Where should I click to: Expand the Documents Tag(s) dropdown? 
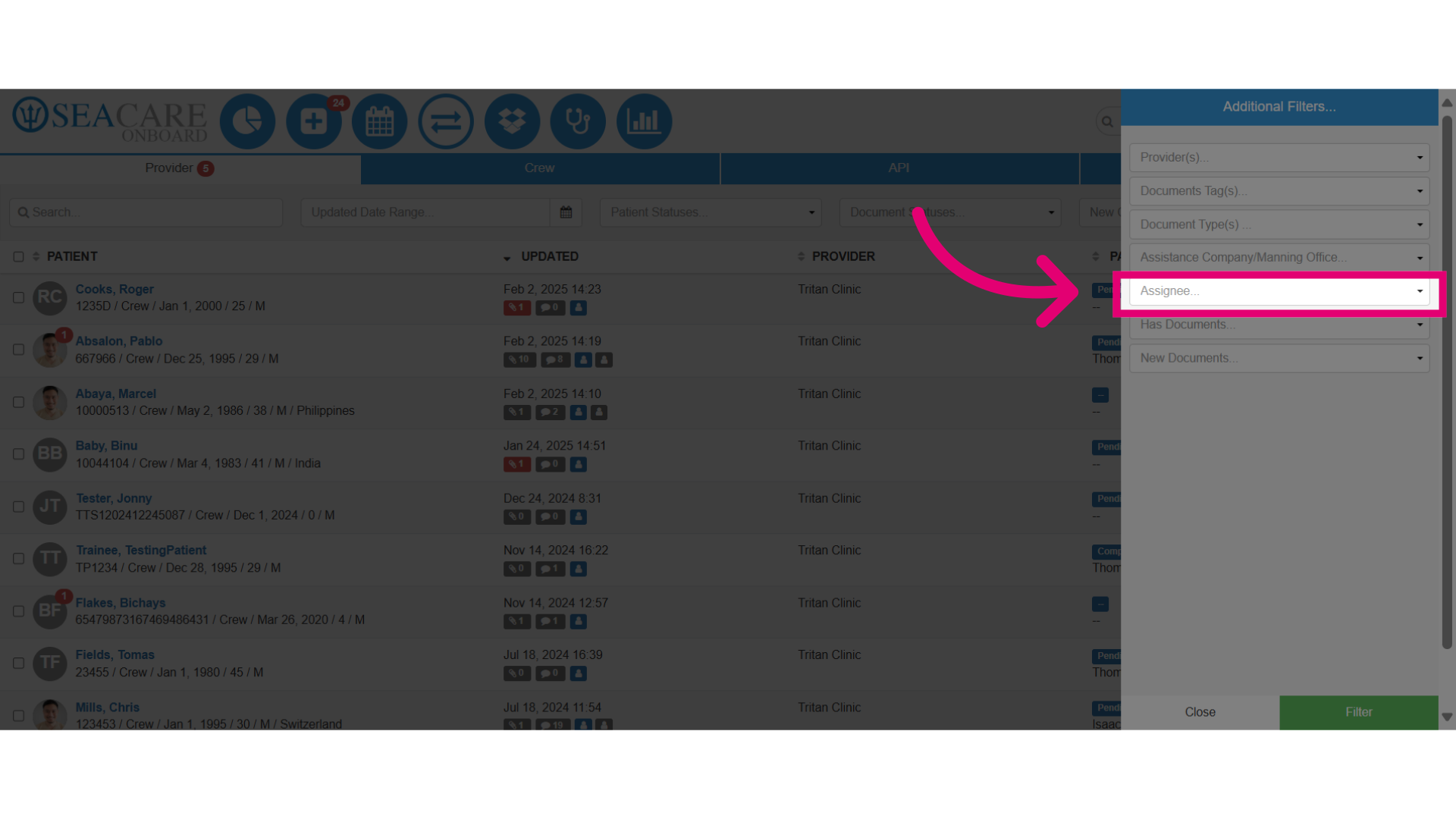click(1279, 191)
